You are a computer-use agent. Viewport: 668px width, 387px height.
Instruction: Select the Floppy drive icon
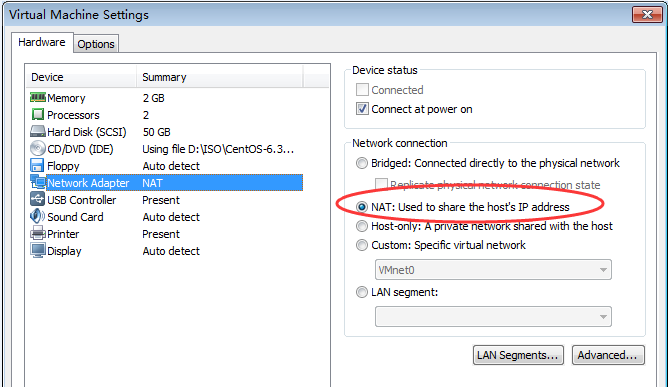[37, 165]
